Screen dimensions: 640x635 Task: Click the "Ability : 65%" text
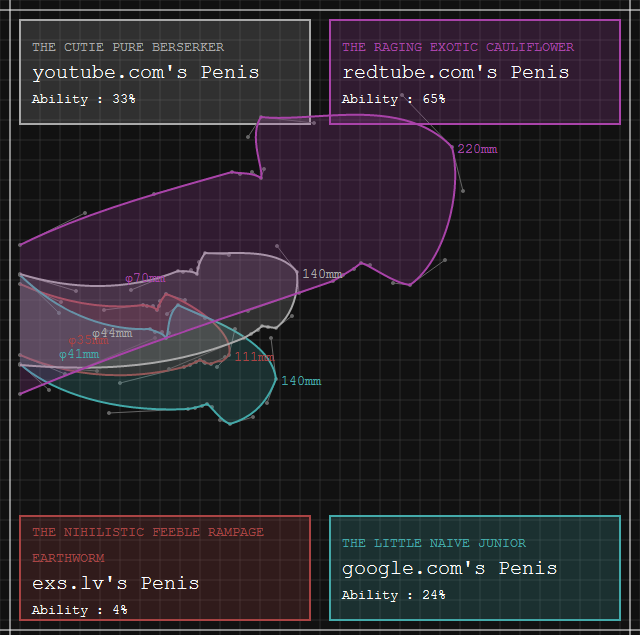(x=394, y=99)
